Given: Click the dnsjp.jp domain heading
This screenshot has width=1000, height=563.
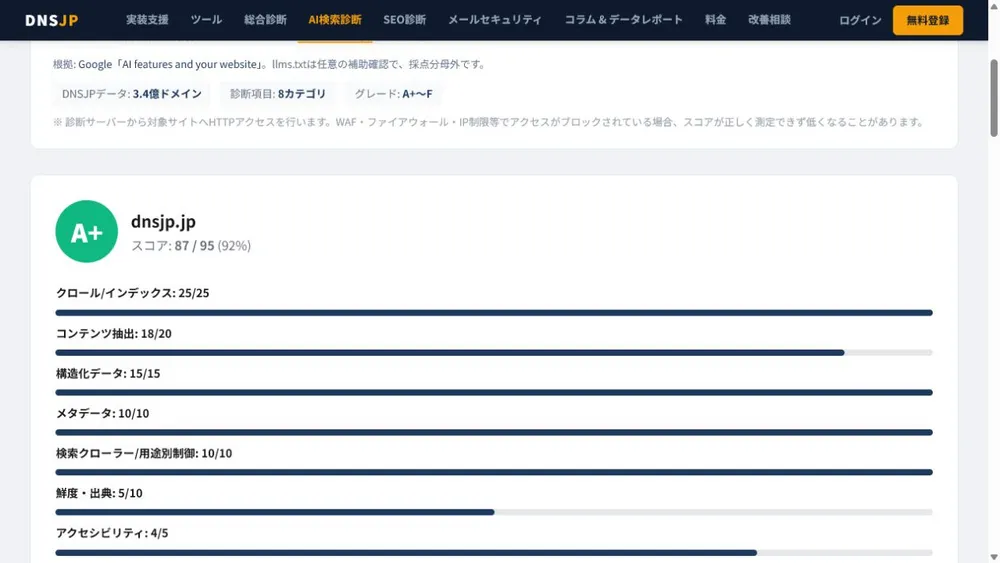Looking at the screenshot, I should coord(163,221).
